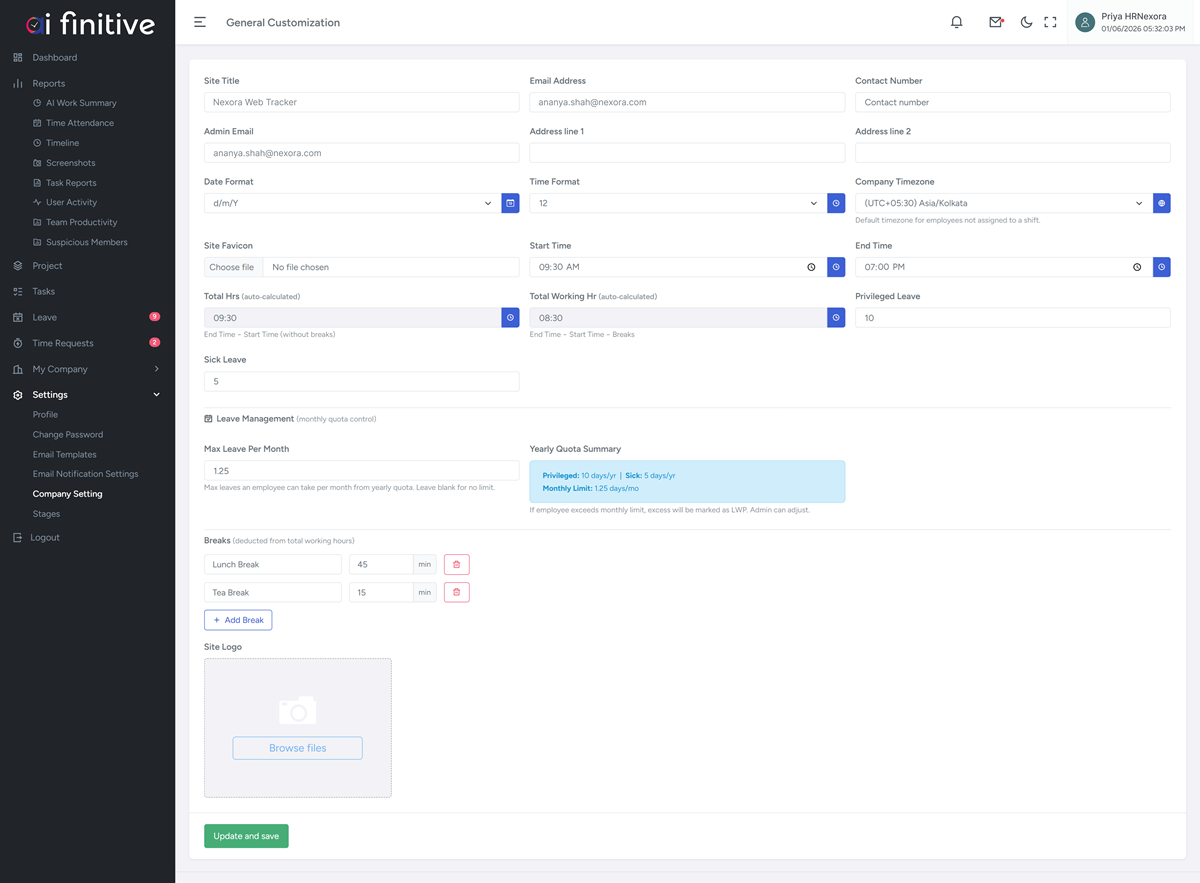Open the notifications bell icon
The height and width of the screenshot is (883, 1200).
[956, 22]
